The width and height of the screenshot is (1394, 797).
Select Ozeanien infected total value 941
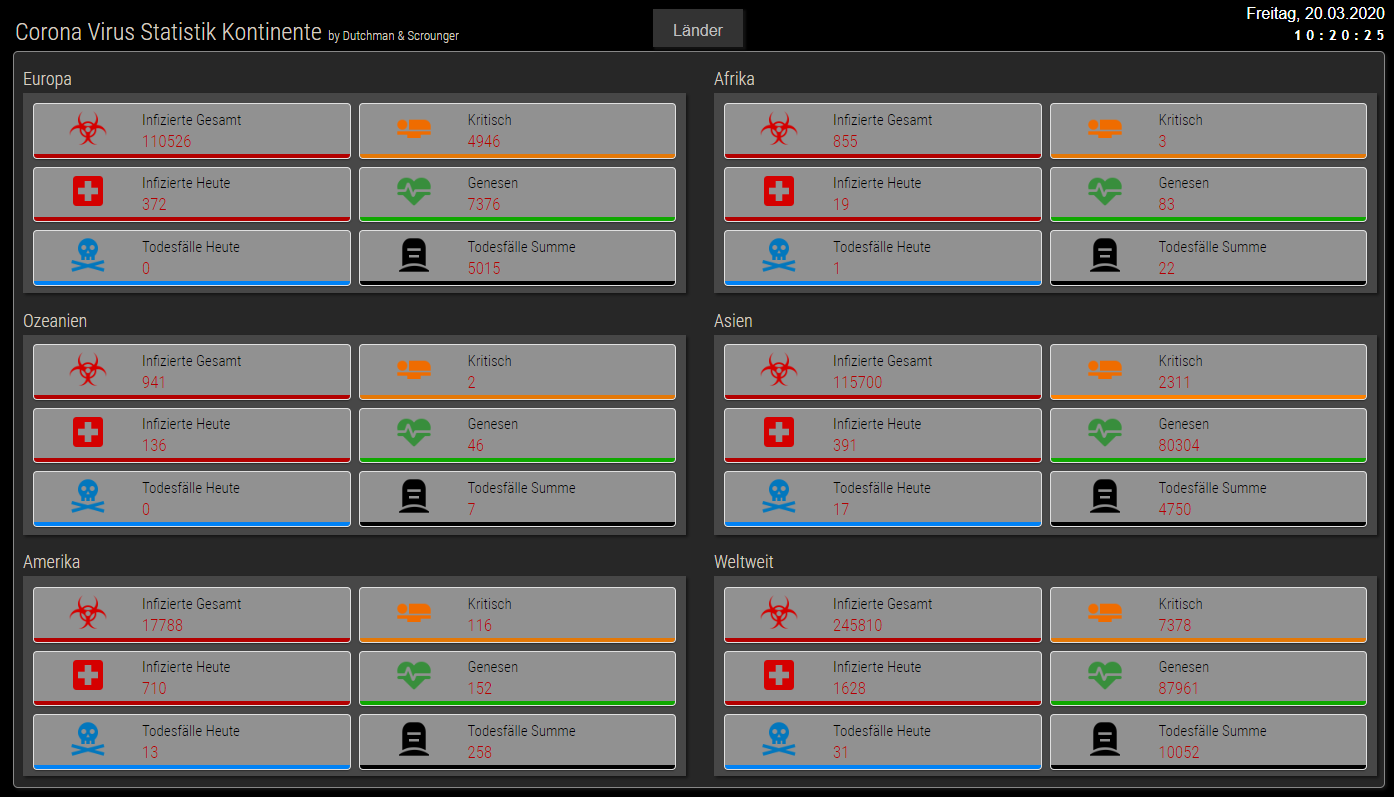pos(154,382)
